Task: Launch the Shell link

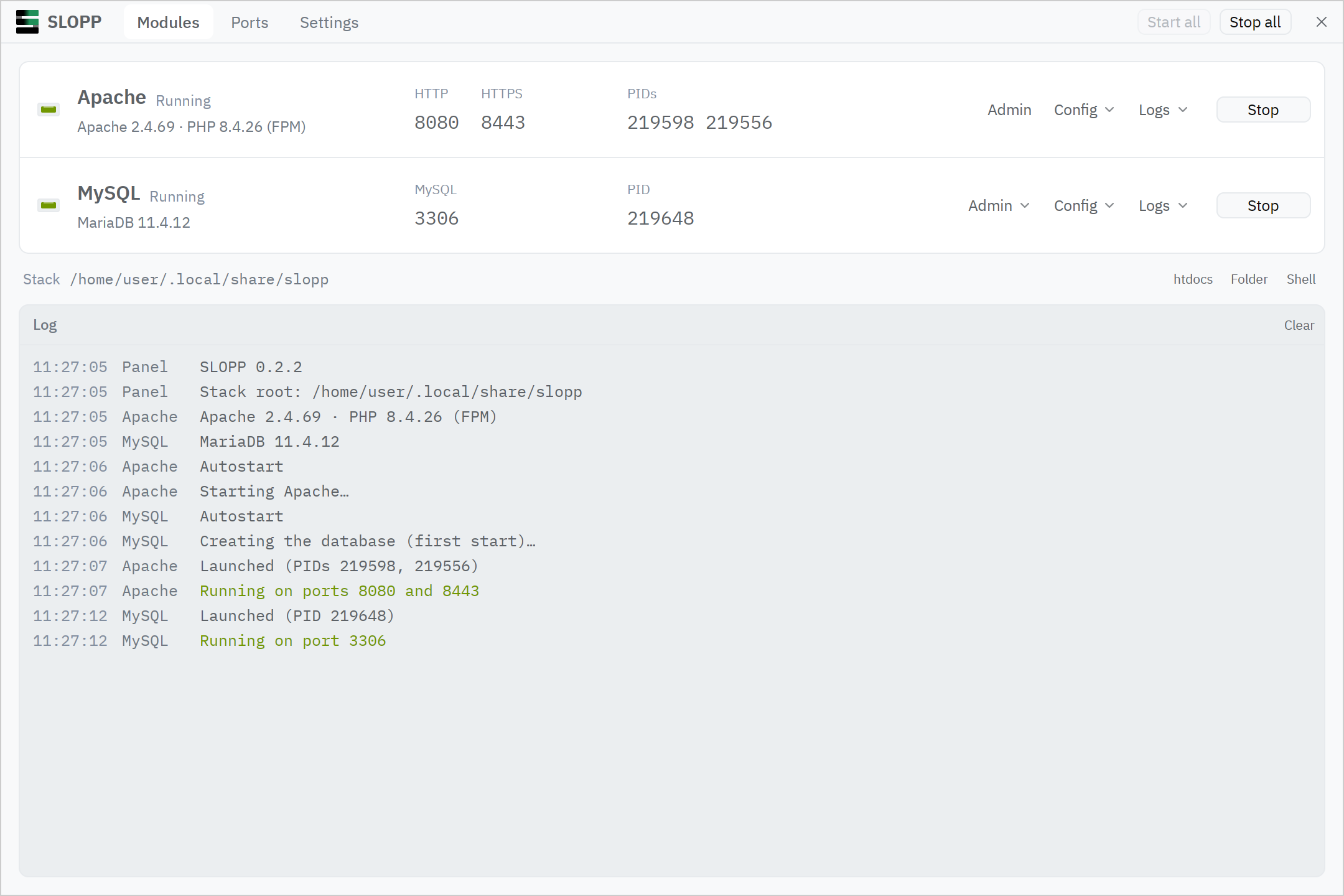Action: click(x=1301, y=279)
